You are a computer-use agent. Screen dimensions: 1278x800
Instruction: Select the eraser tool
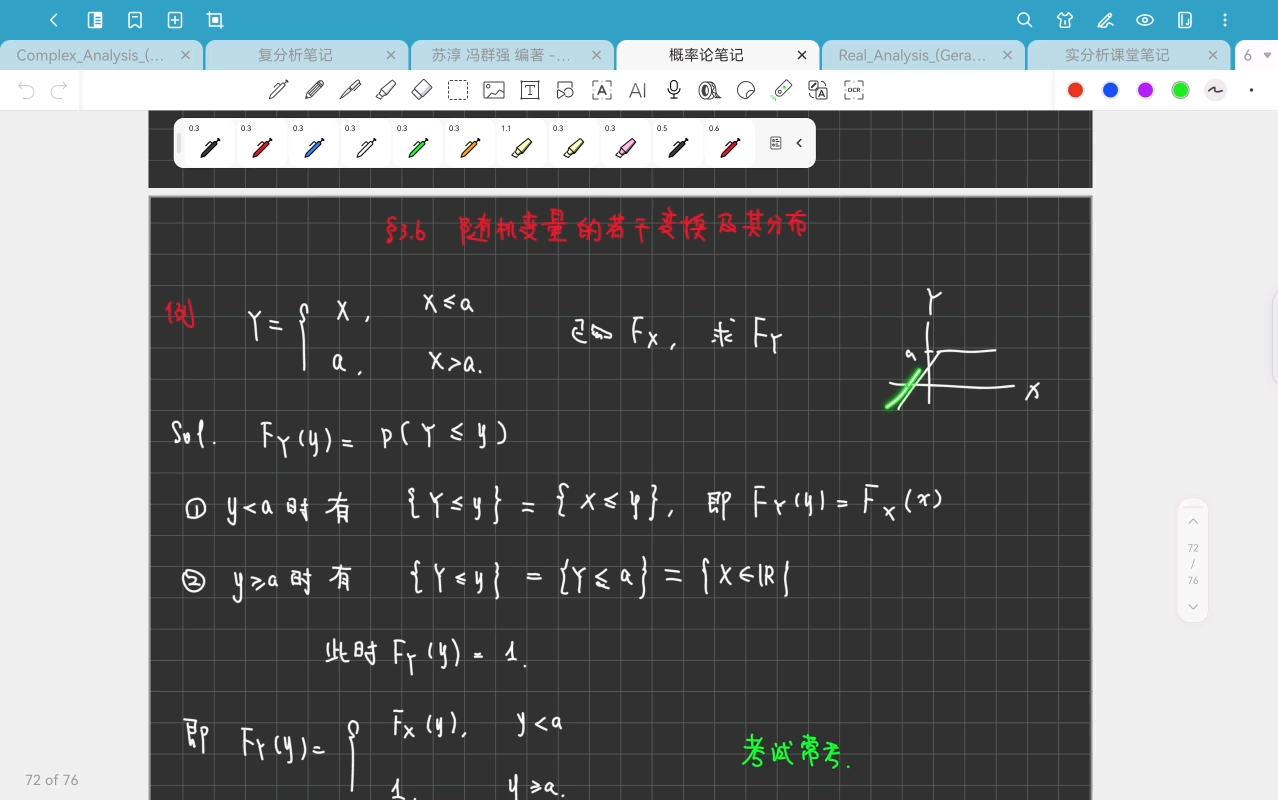422,90
